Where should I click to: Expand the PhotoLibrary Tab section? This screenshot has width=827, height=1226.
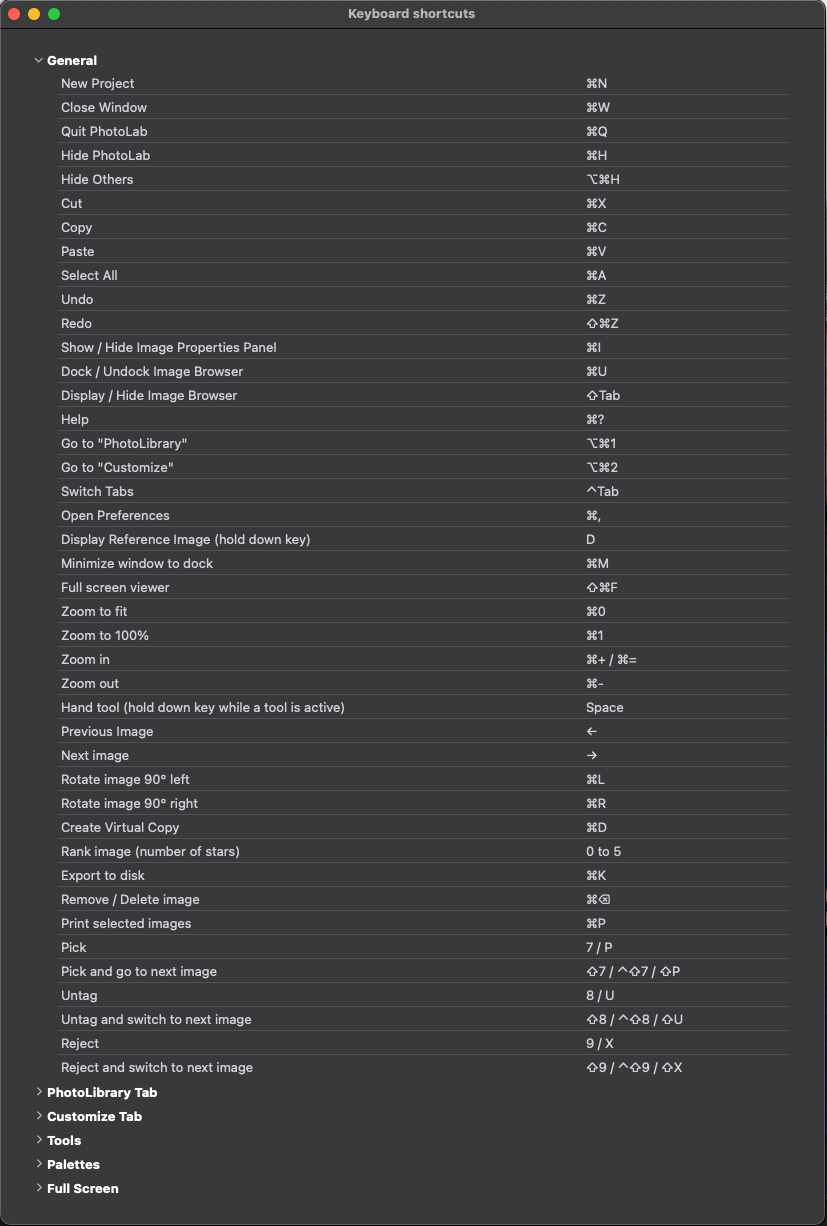(39, 1092)
